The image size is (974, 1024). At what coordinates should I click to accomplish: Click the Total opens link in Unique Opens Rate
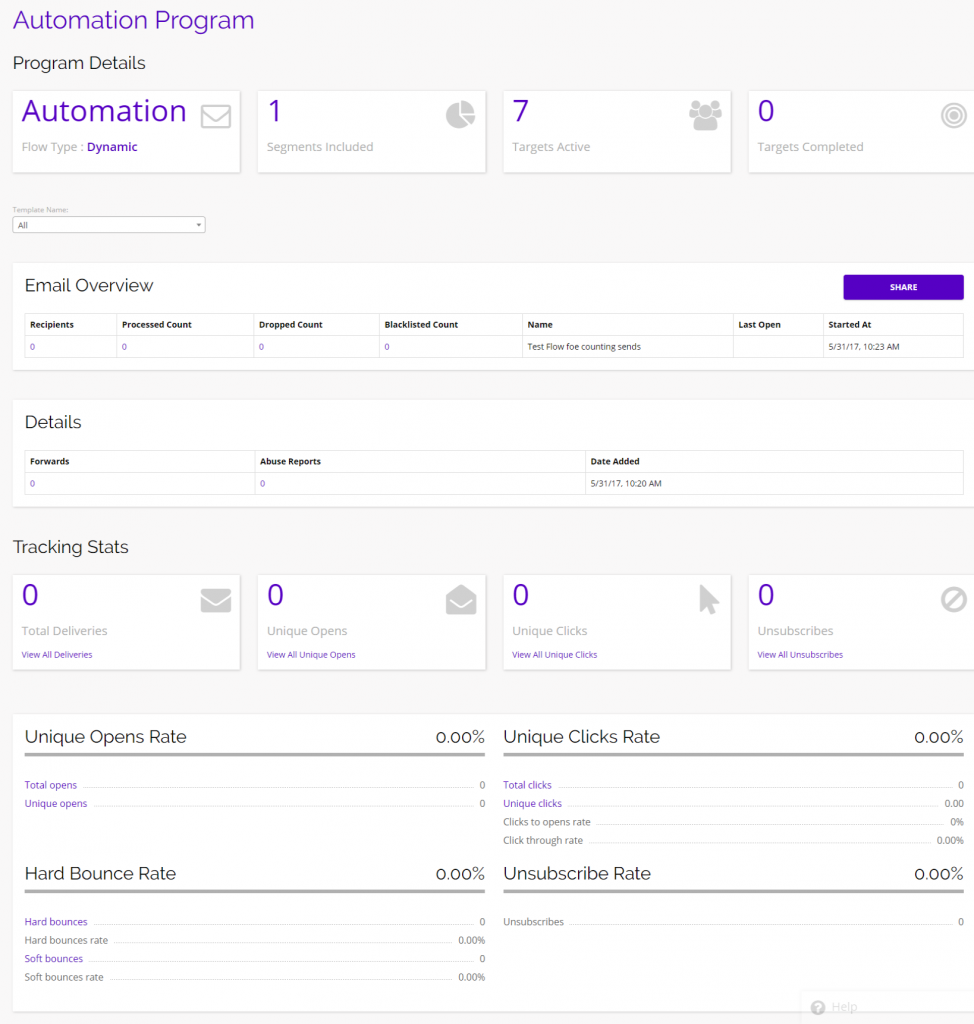point(50,785)
